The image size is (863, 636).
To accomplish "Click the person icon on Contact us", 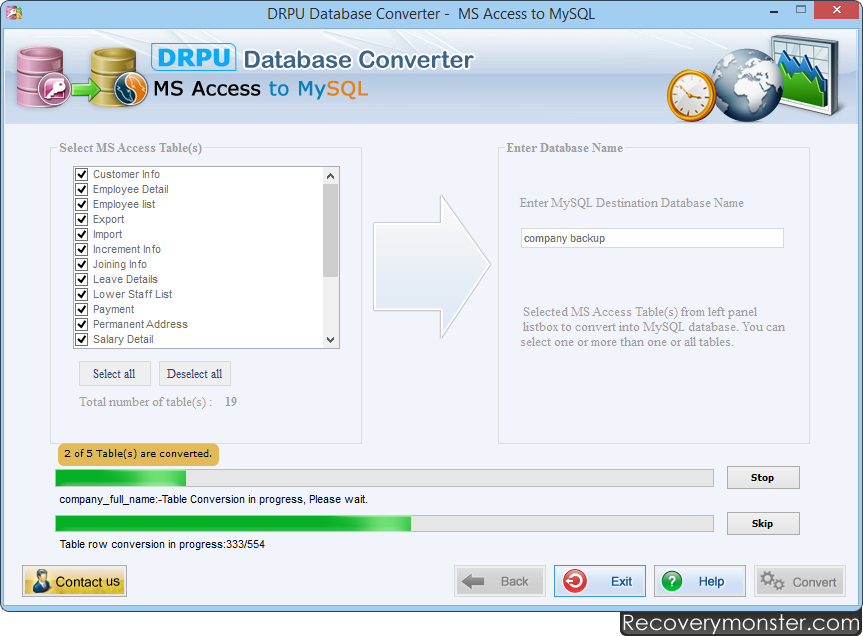I will click(41, 581).
